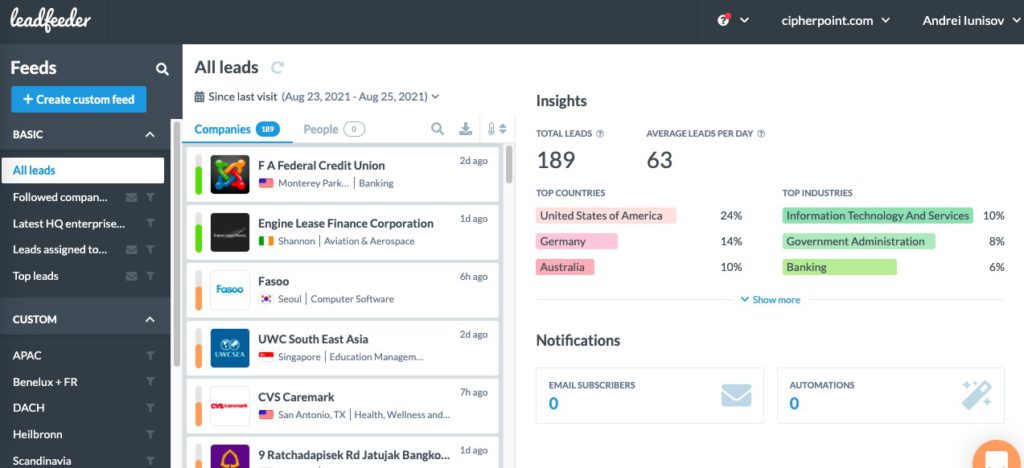Open the cipherpoint.com account dropdown
Viewport: 1024px width, 468px height.
836,21
